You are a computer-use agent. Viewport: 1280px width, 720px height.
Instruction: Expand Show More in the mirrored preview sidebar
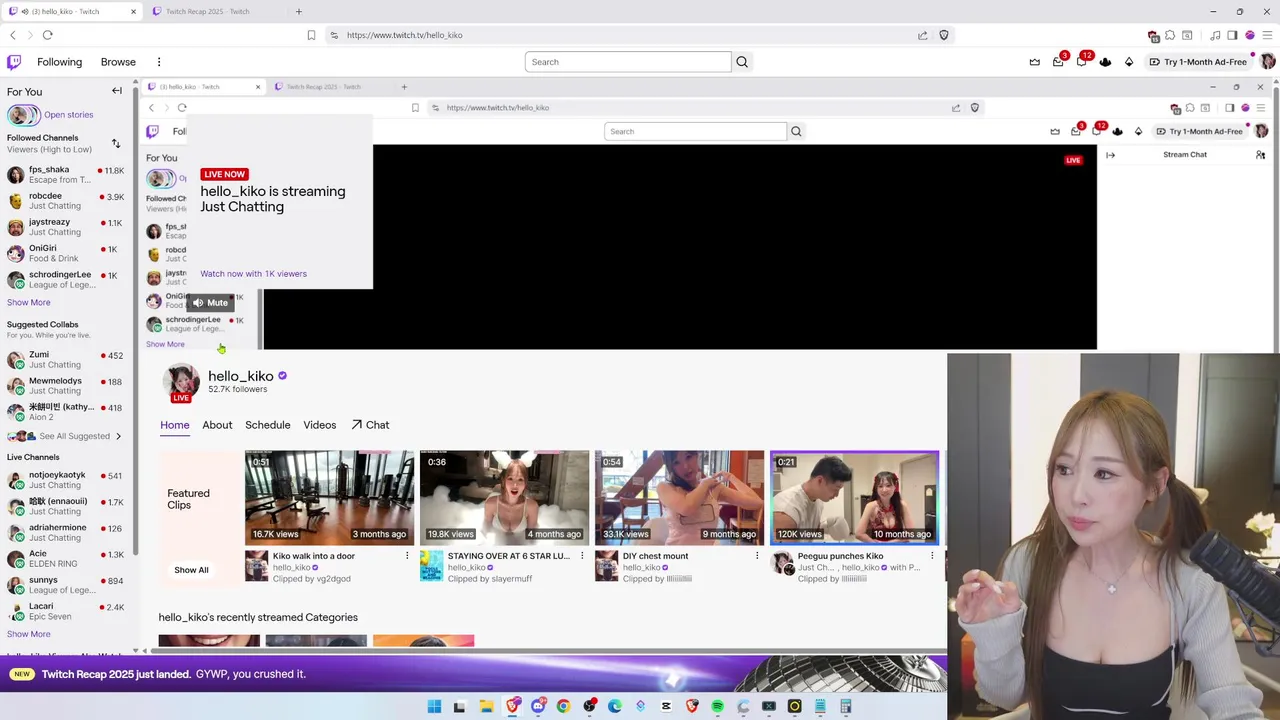point(165,344)
